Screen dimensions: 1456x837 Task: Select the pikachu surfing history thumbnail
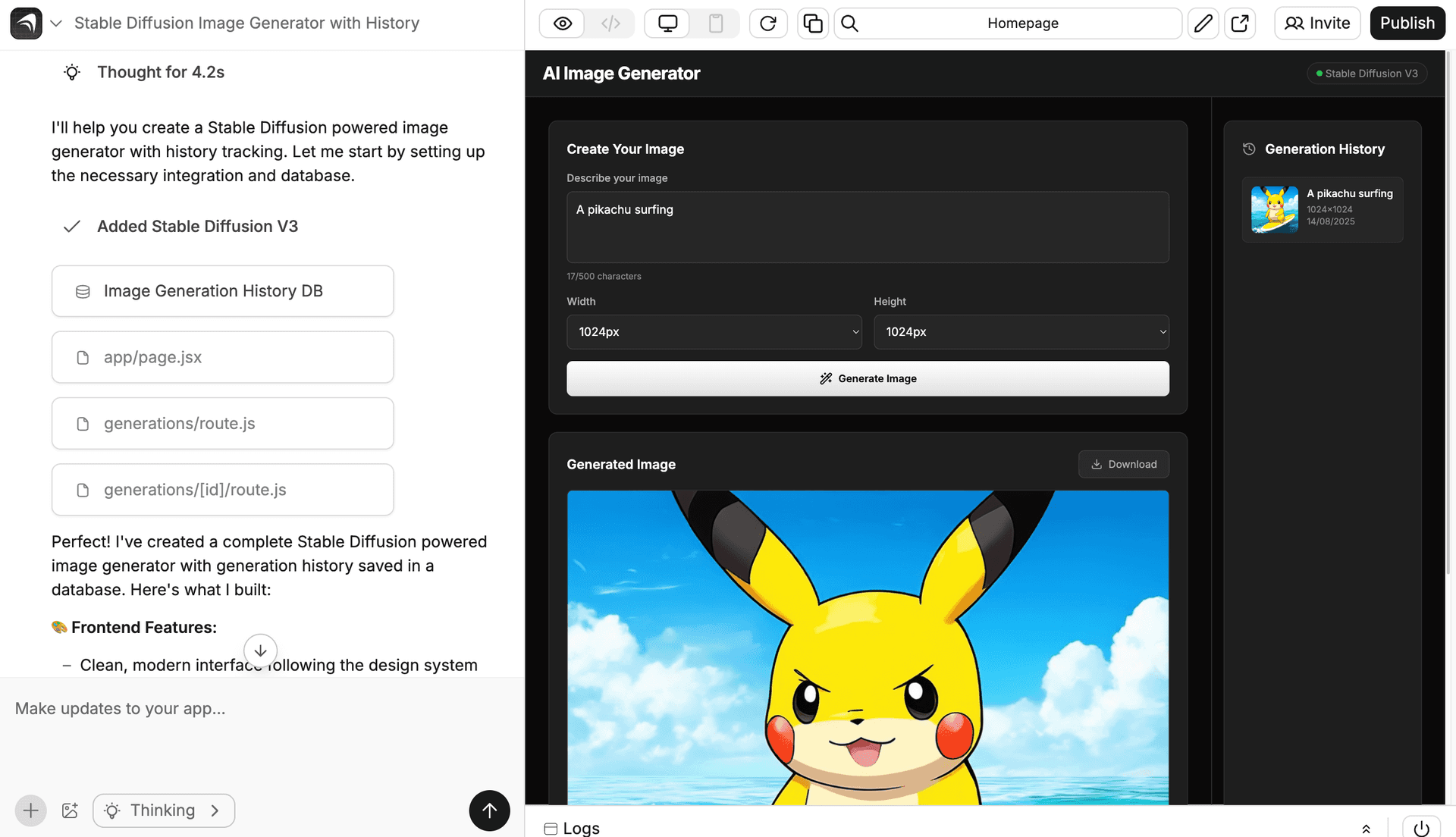pyautogui.click(x=1274, y=209)
